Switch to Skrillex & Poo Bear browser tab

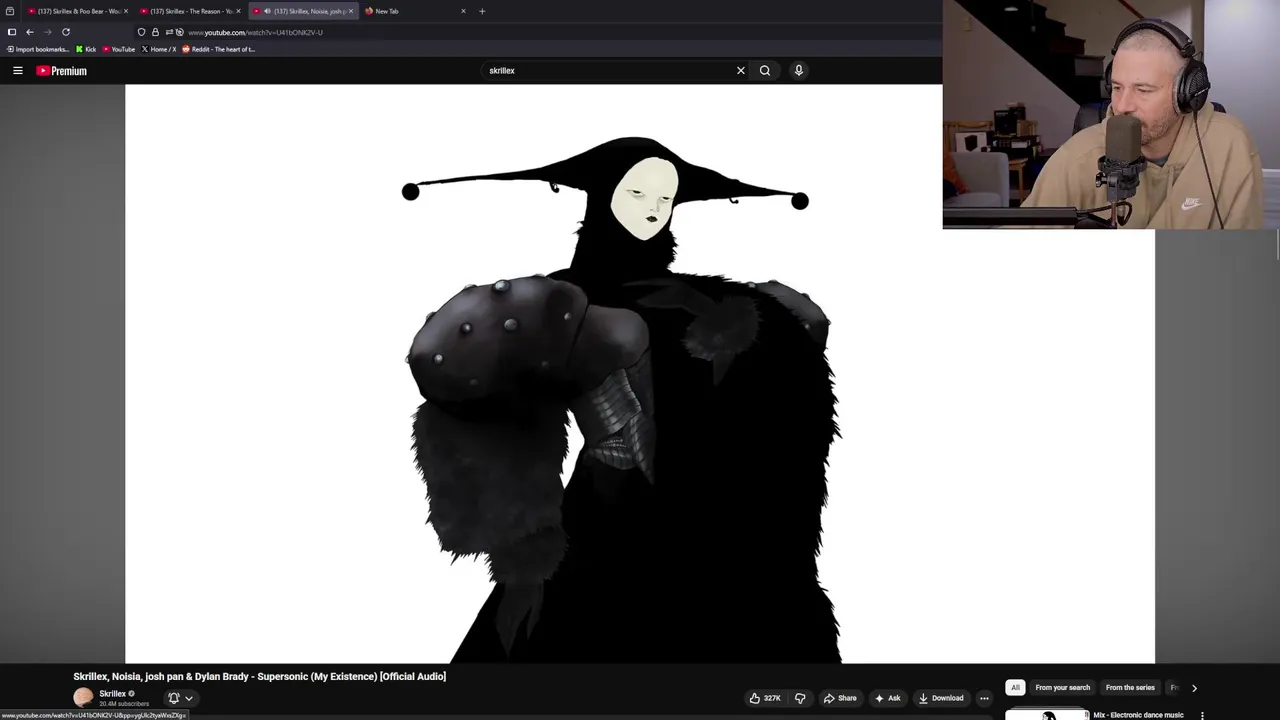(x=76, y=11)
